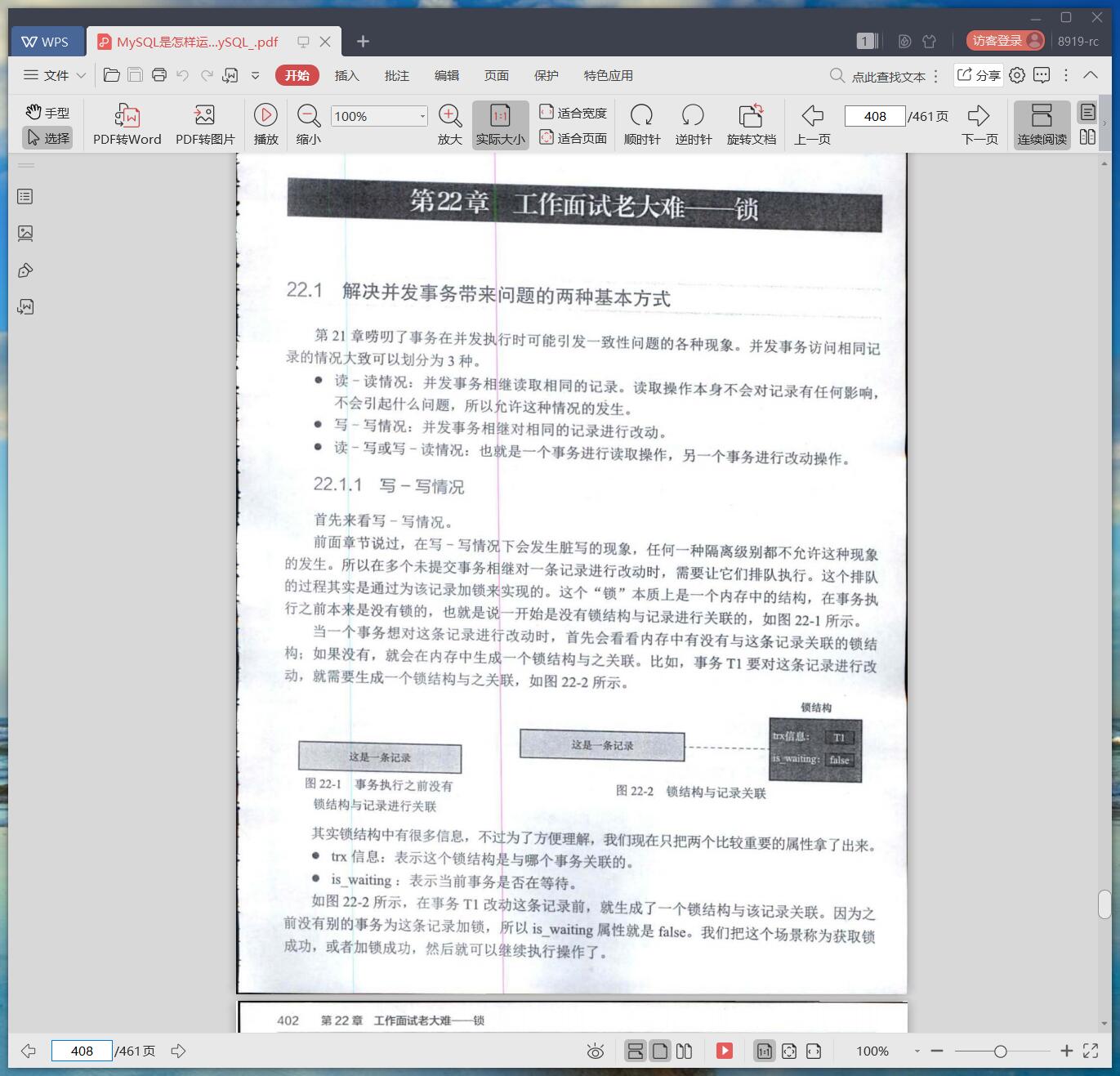Click the 缩小 zoom out button

click(x=309, y=124)
